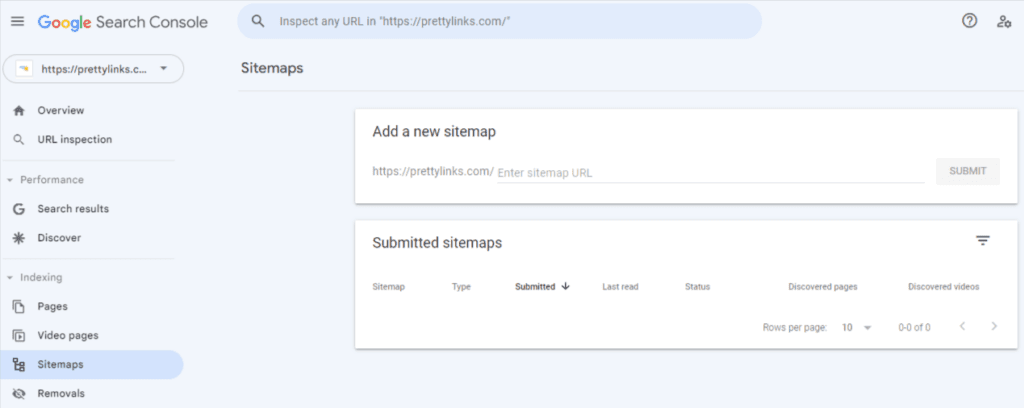The image size is (1024, 408).
Task: Click the URL inspection magnifier icon
Action: pos(19,140)
